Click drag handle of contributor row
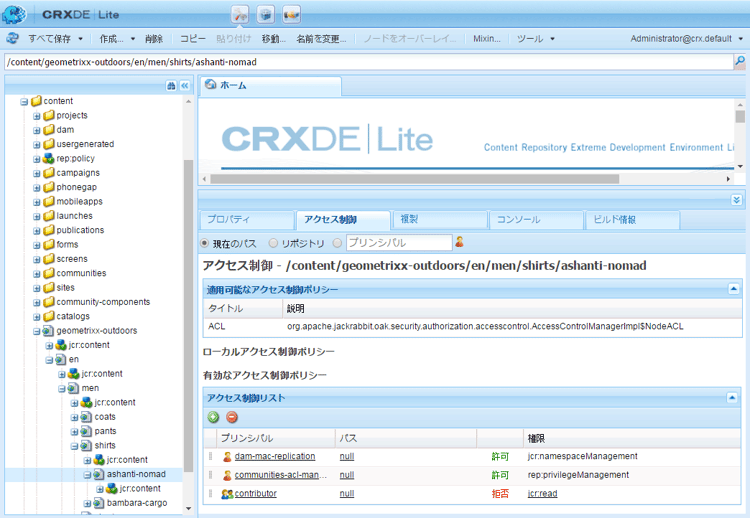 click(x=210, y=494)
